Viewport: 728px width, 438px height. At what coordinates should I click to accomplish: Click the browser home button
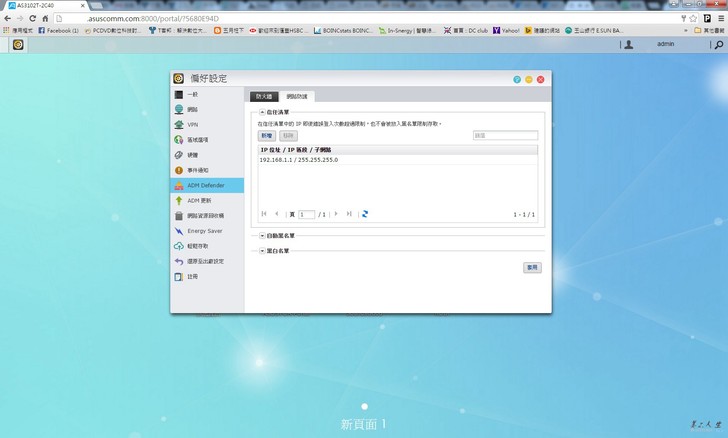[x=45, y=19]
